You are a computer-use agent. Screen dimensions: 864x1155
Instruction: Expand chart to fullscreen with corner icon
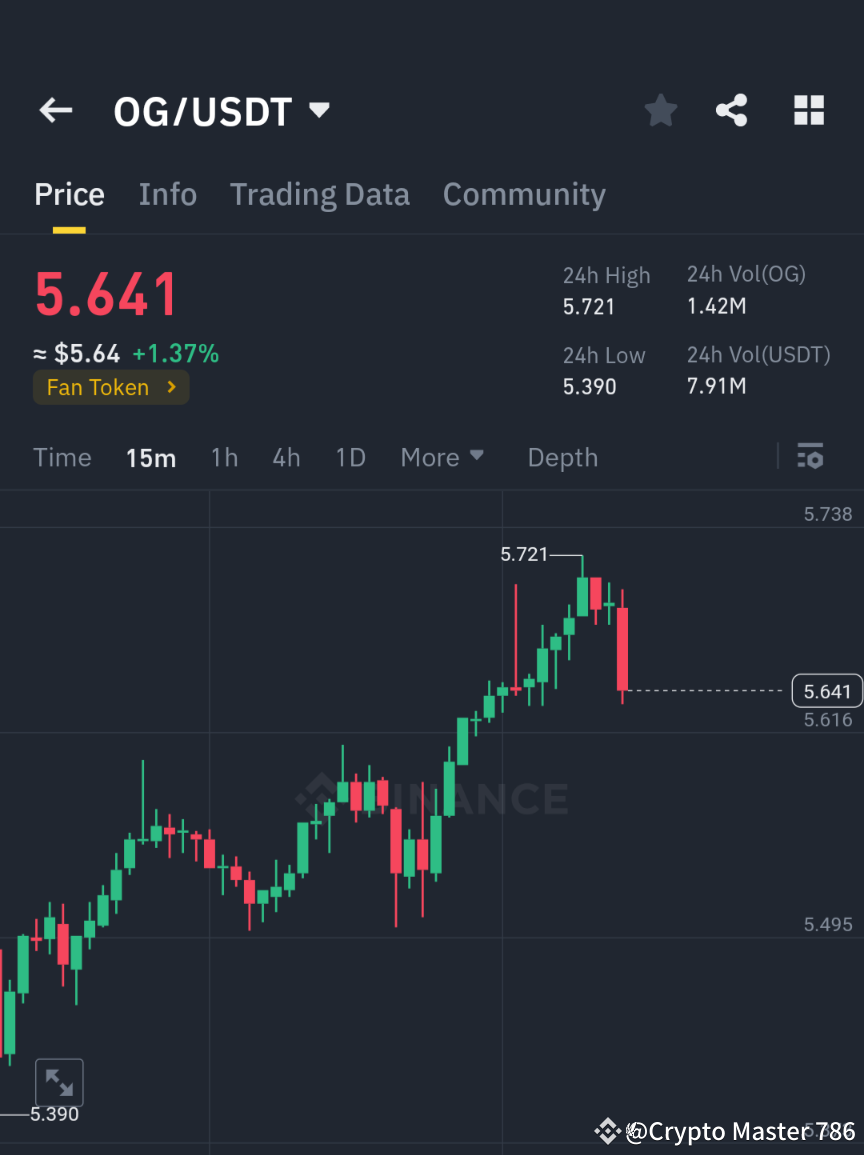(x=59, y=1081)
